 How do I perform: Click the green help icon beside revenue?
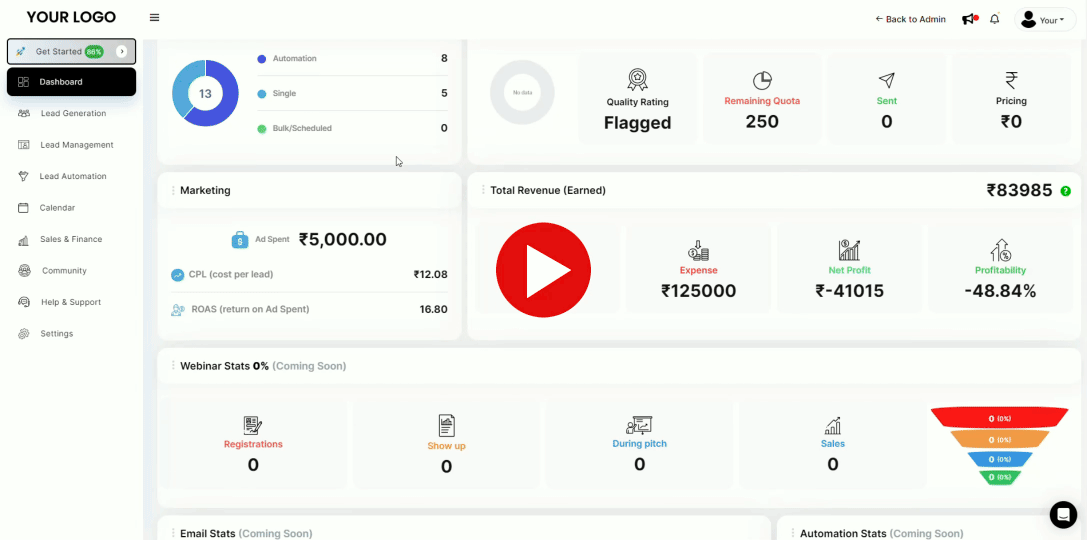pyautogui.click(x=1065, y=191)
